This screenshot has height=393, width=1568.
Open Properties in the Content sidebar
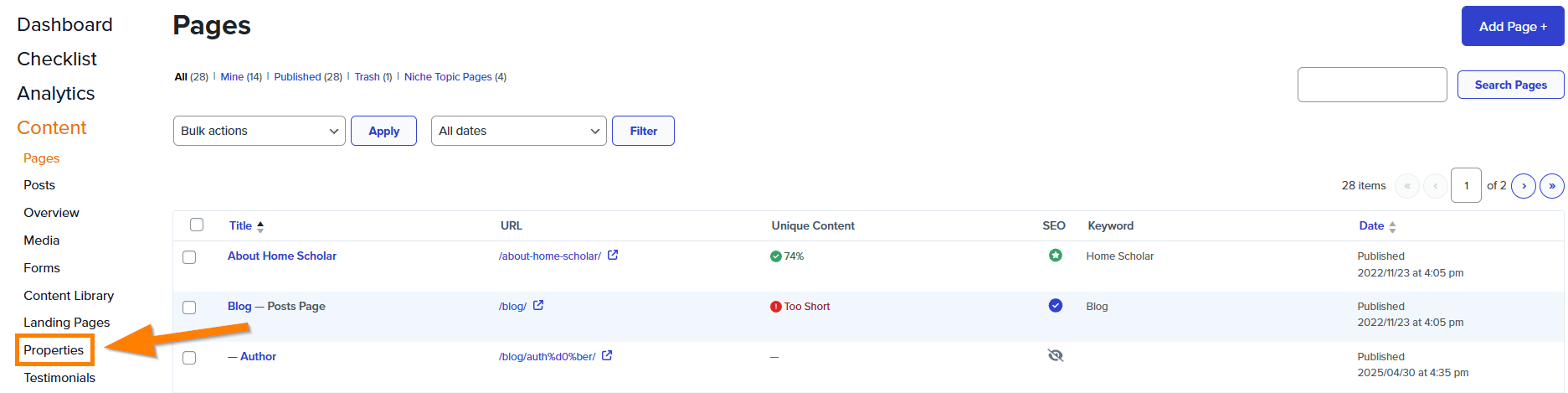54,350
